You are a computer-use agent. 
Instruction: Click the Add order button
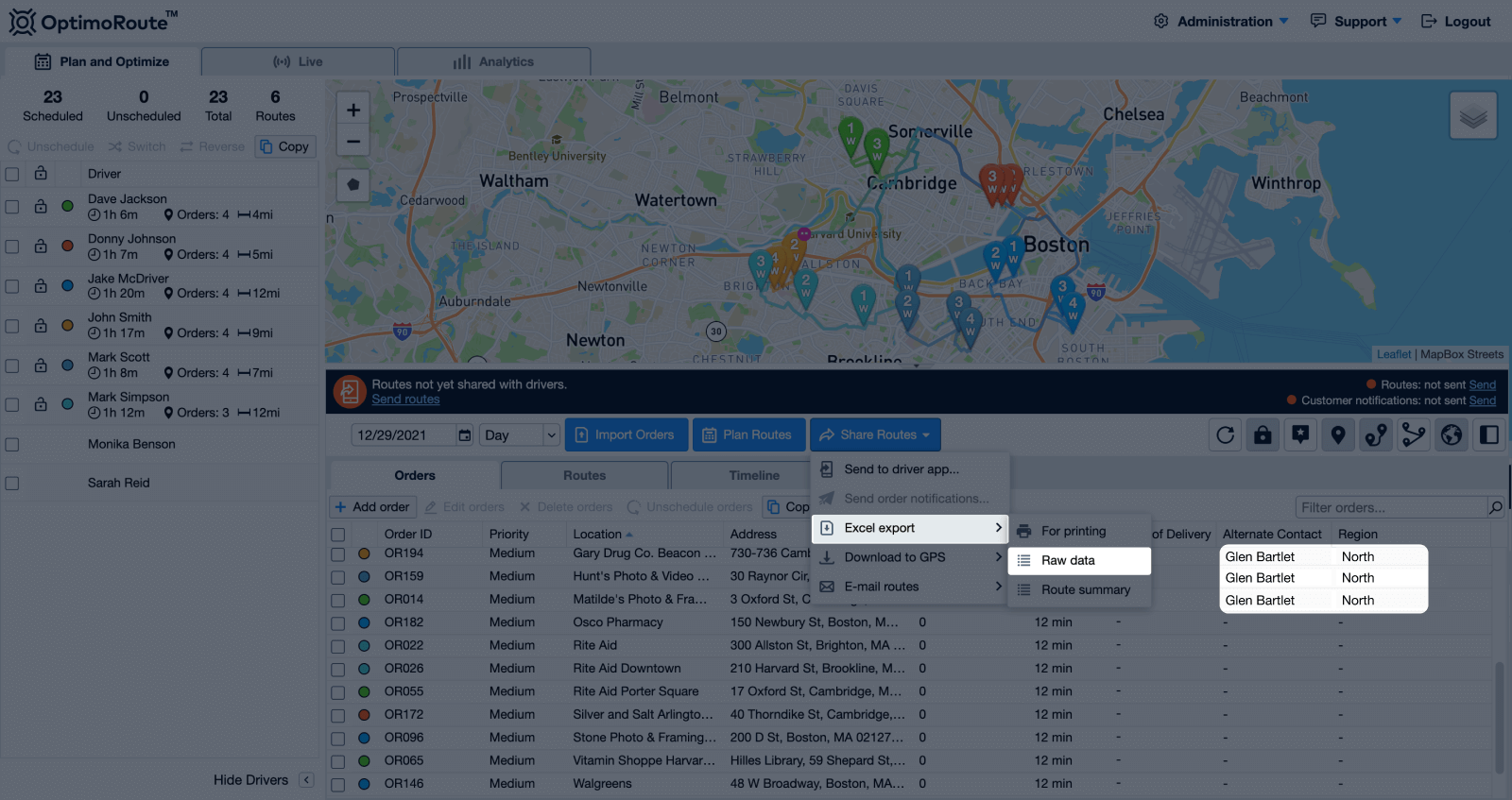371,507
